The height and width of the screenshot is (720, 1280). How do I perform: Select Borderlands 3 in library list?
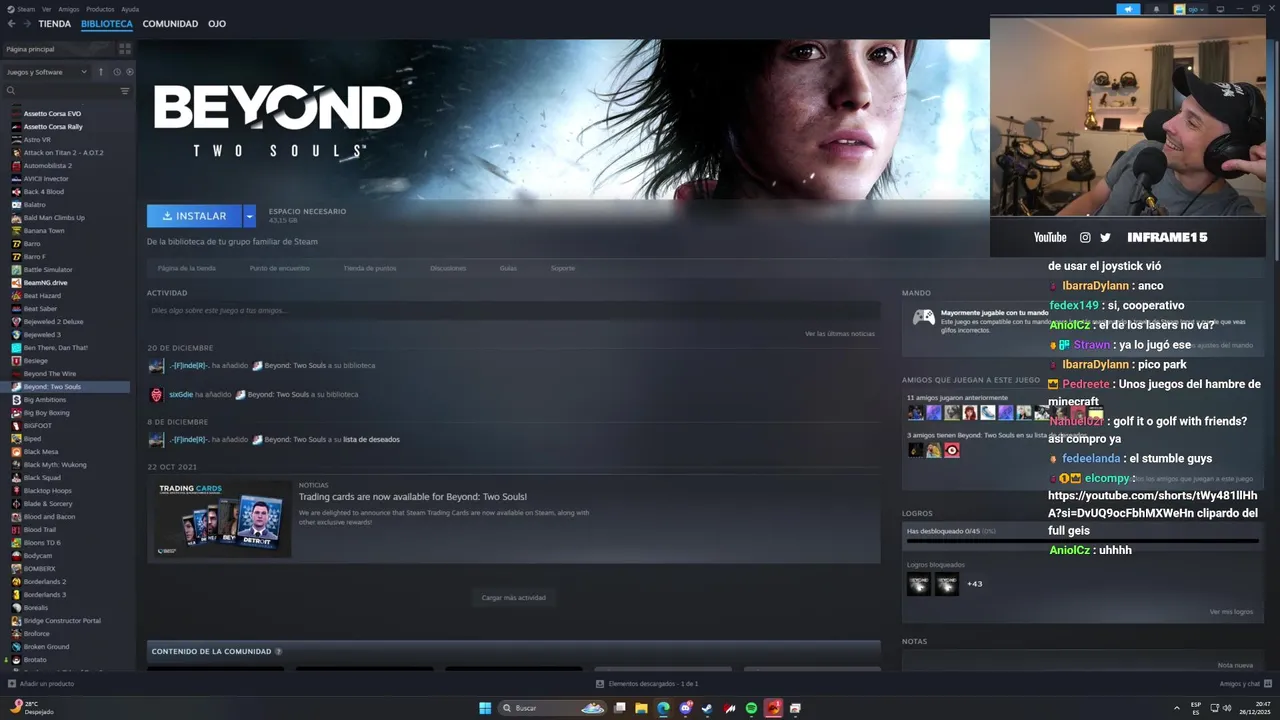point(45,595)
